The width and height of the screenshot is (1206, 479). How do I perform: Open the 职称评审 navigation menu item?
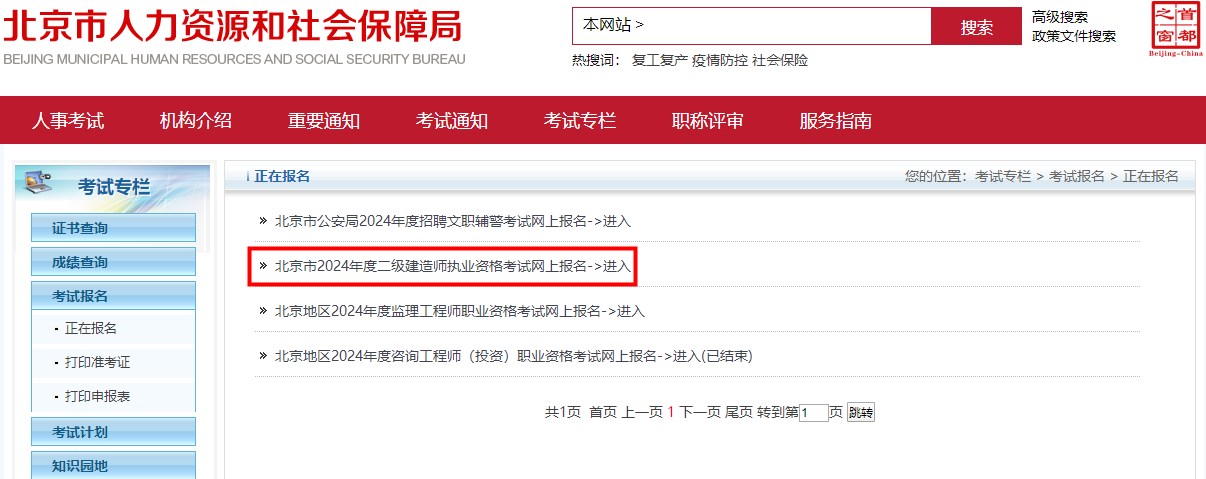[x=708, y=121]
